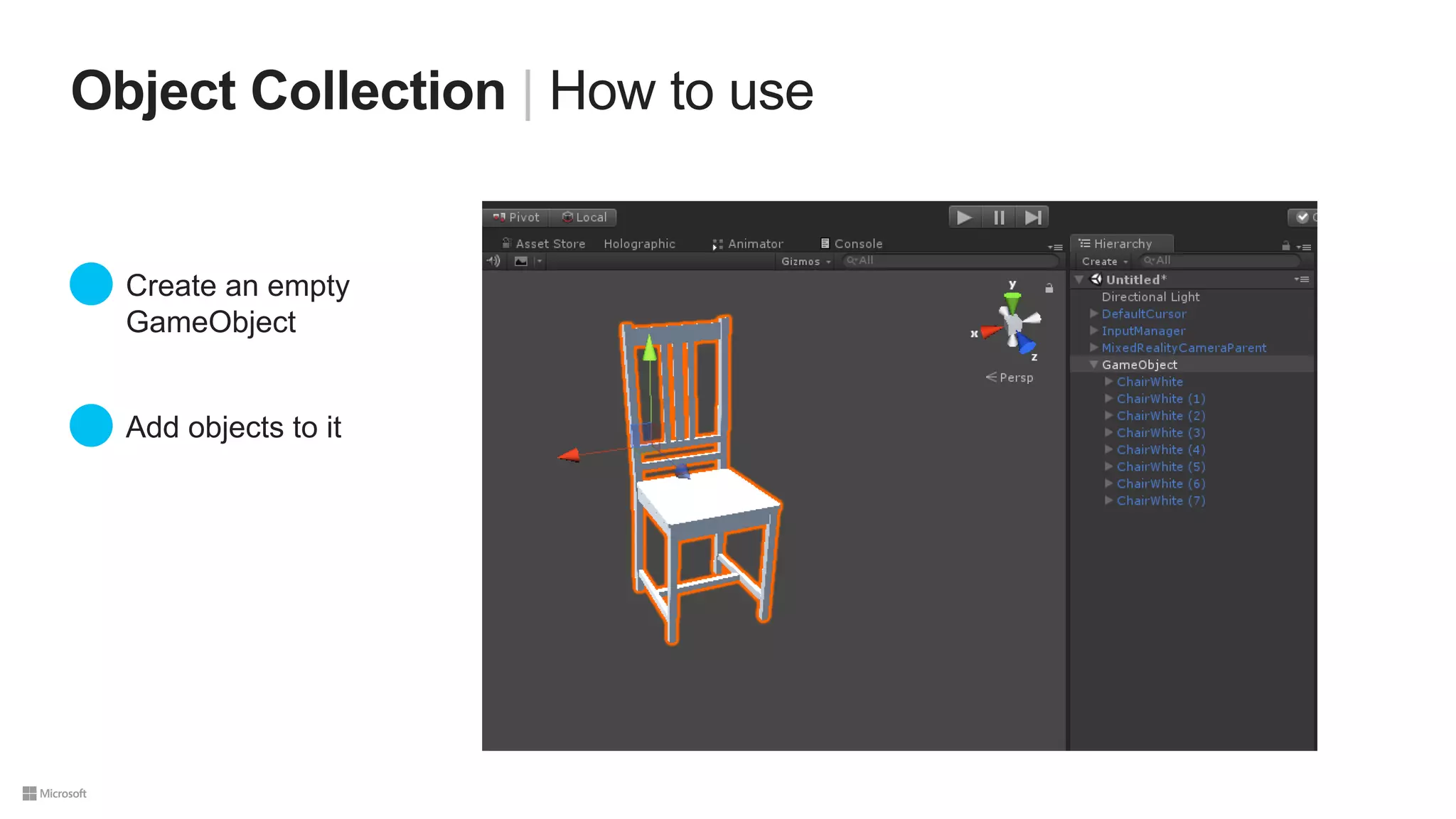Open the Create dropdown in Hierarchy
The height and width of the screenshot is (819, 1456).
point(1104,262)
